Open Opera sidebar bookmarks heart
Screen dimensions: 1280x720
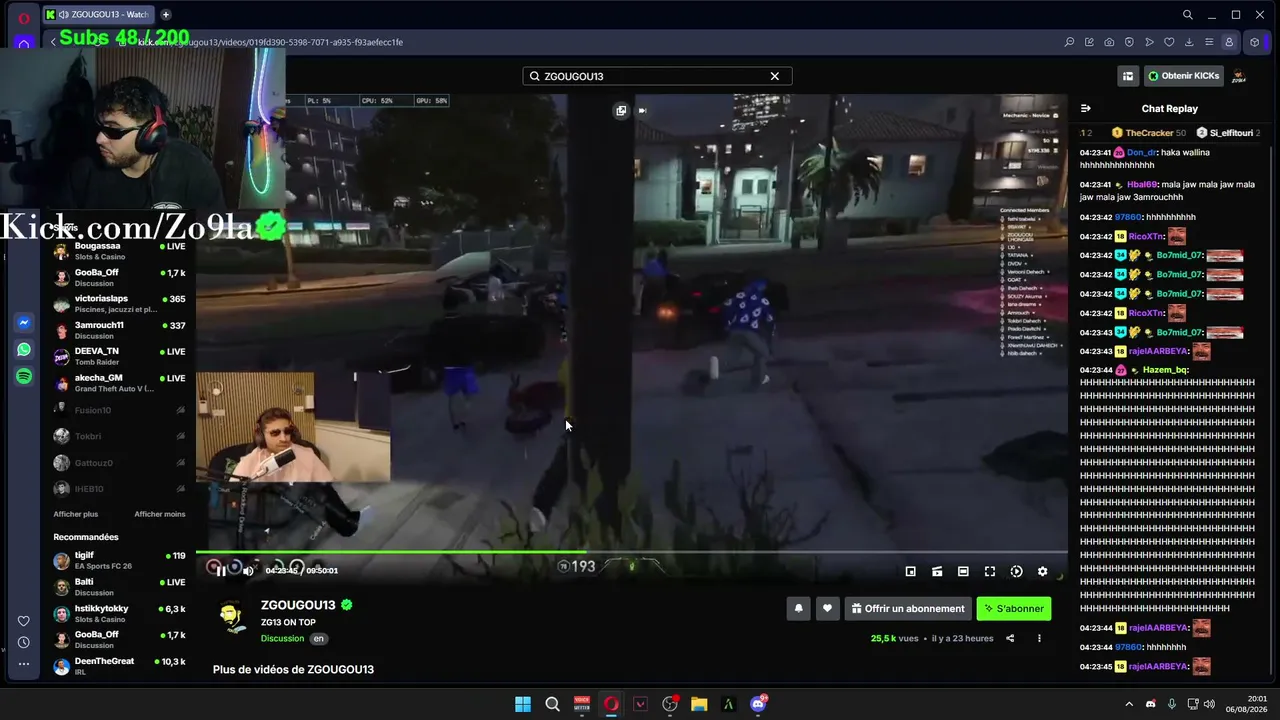point(24,621)
